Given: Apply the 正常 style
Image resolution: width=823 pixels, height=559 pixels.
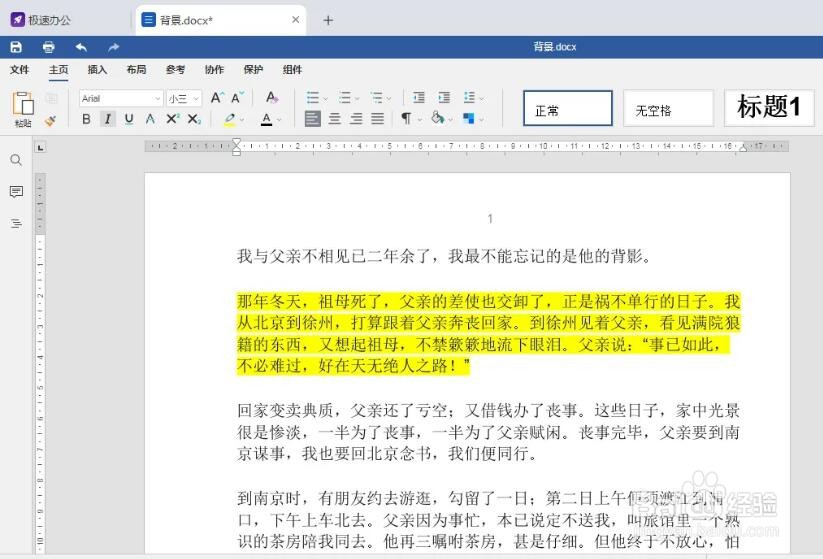Looking at the screenshot, I should click(x=568, y=108).
